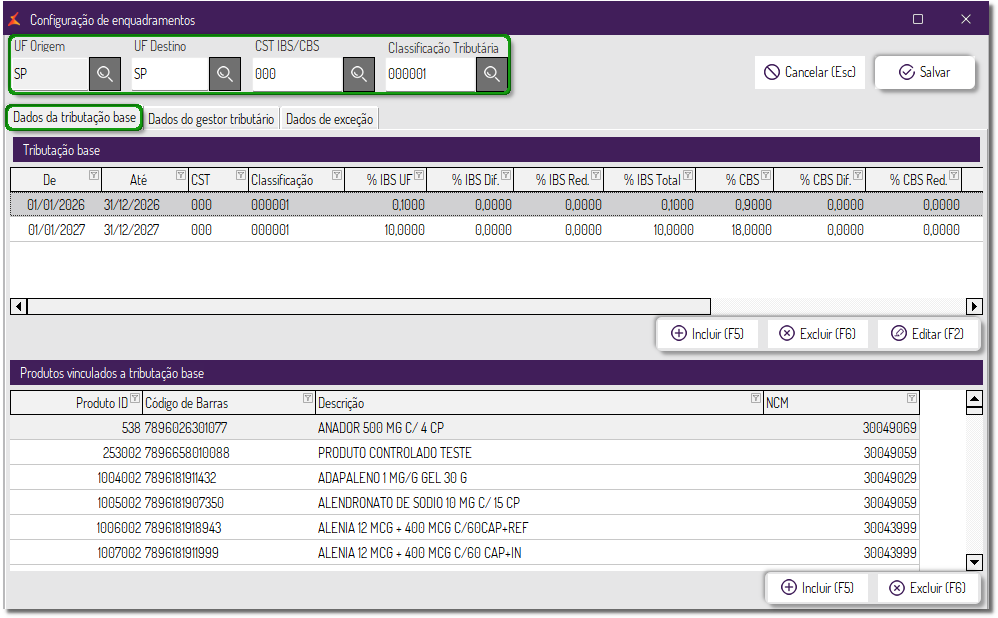998x618 pixels.
Task: Click the UF Origem input field
Action: [50, 74]
